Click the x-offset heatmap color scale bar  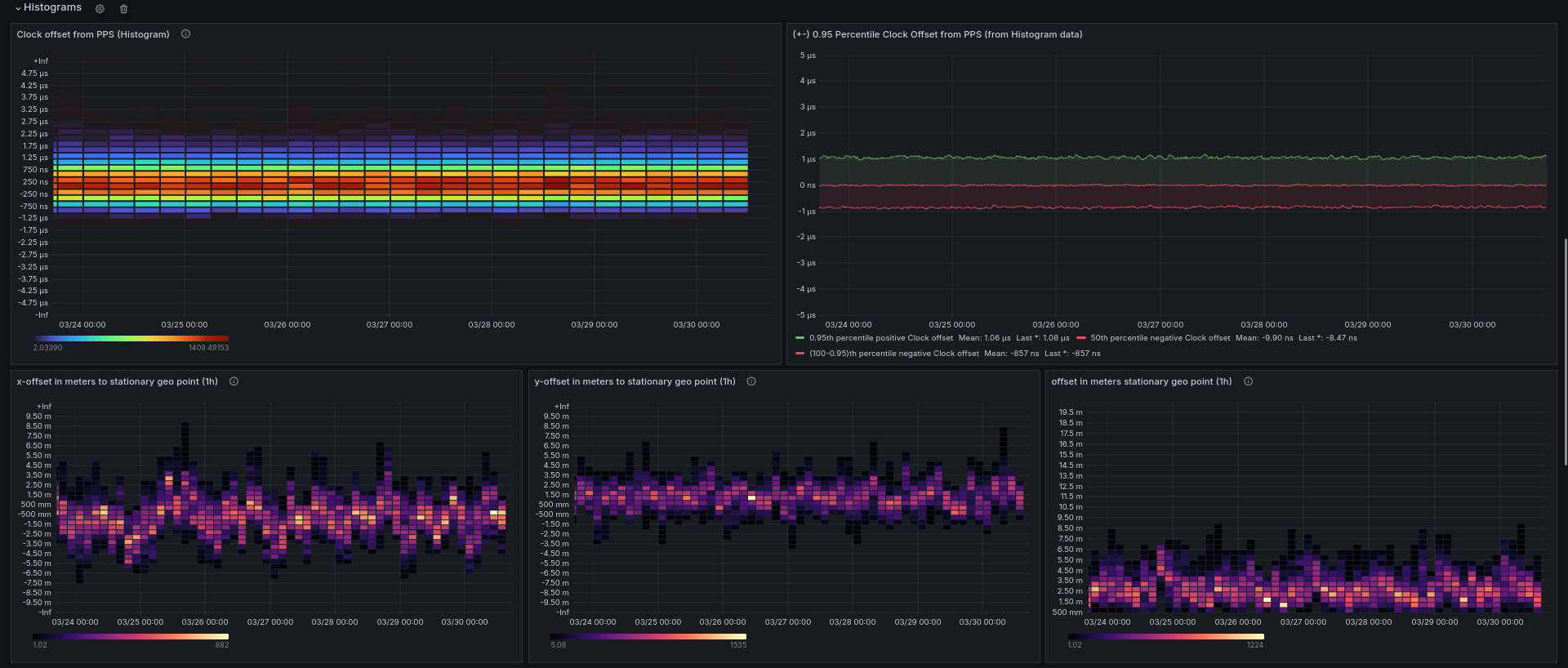tap(131, 636)
